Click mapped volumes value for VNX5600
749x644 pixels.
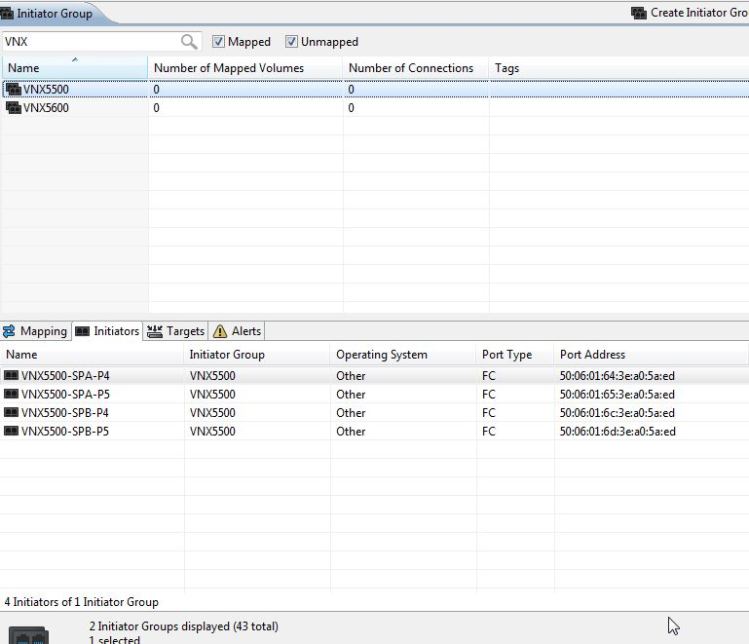coord(156,108)
